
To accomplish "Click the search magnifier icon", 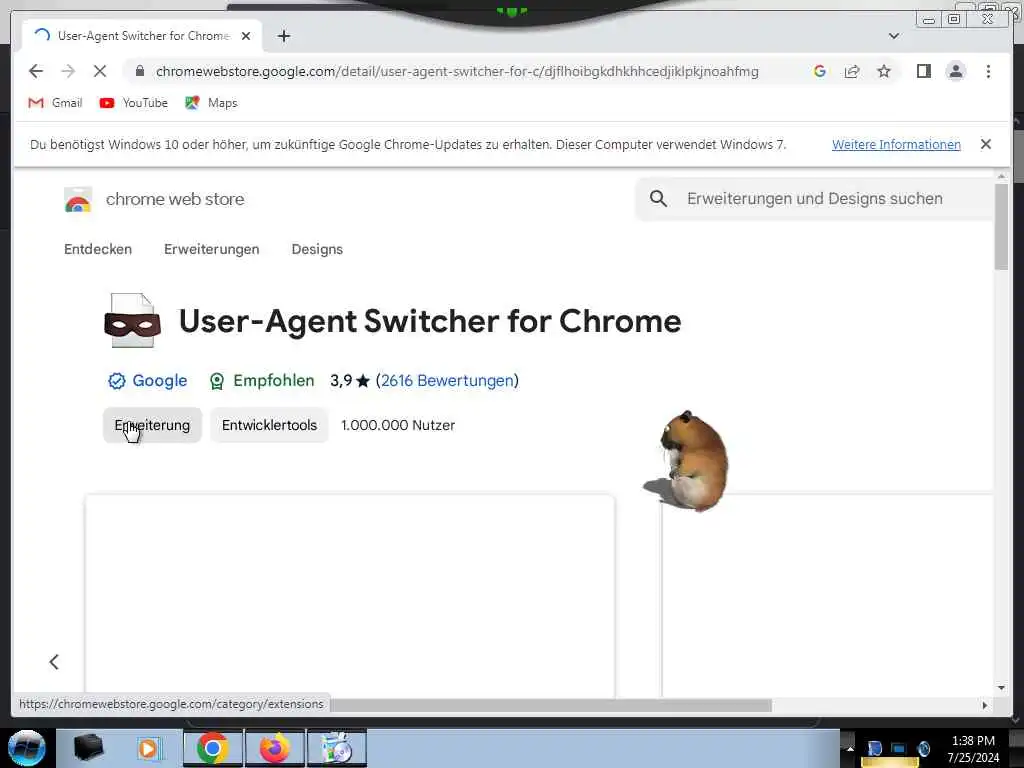I will click(658, 199).
